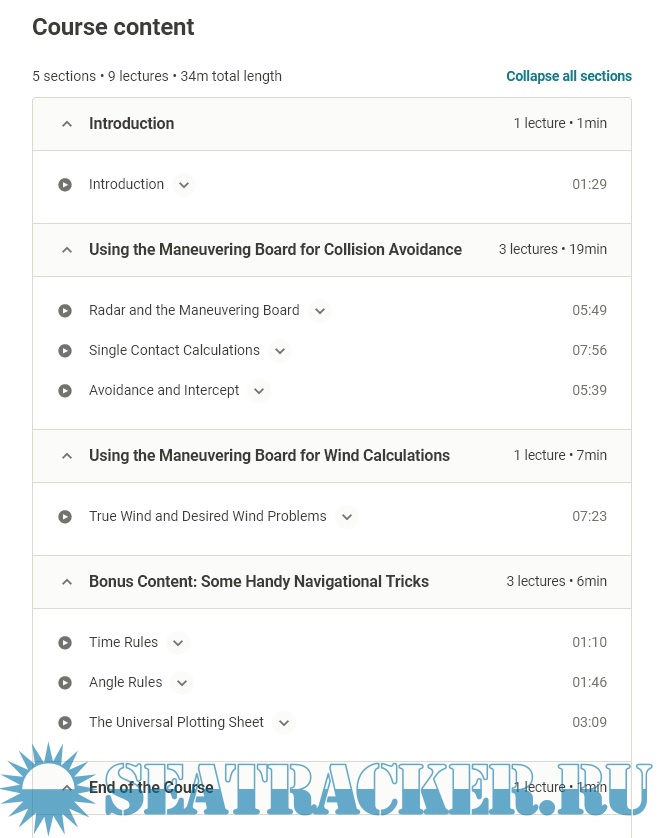Show details for Single Contact Calculations
The width and height of the screenshot is (663, 838).
pos(280,351)
